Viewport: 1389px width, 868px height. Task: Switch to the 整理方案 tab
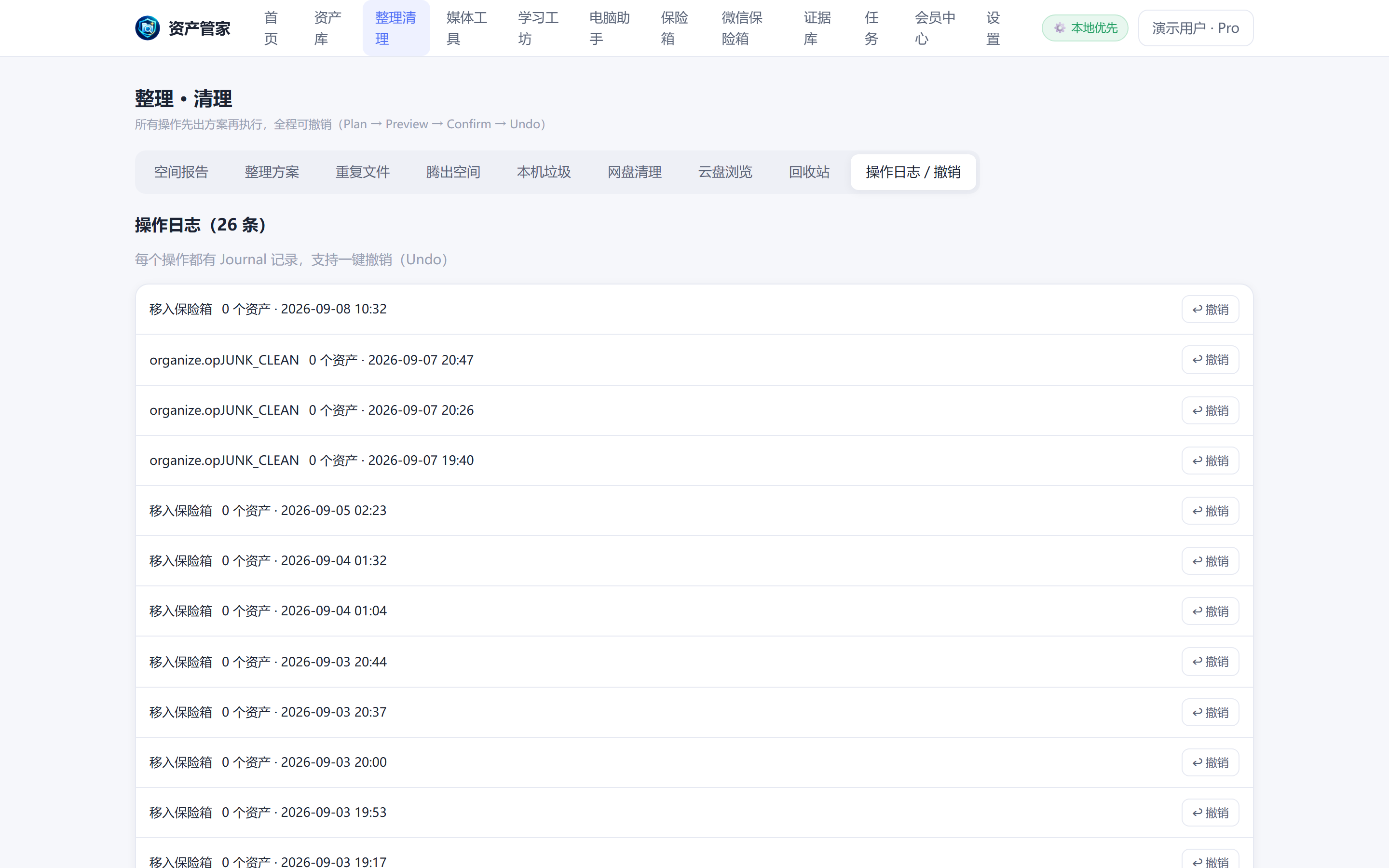(272, 172)
